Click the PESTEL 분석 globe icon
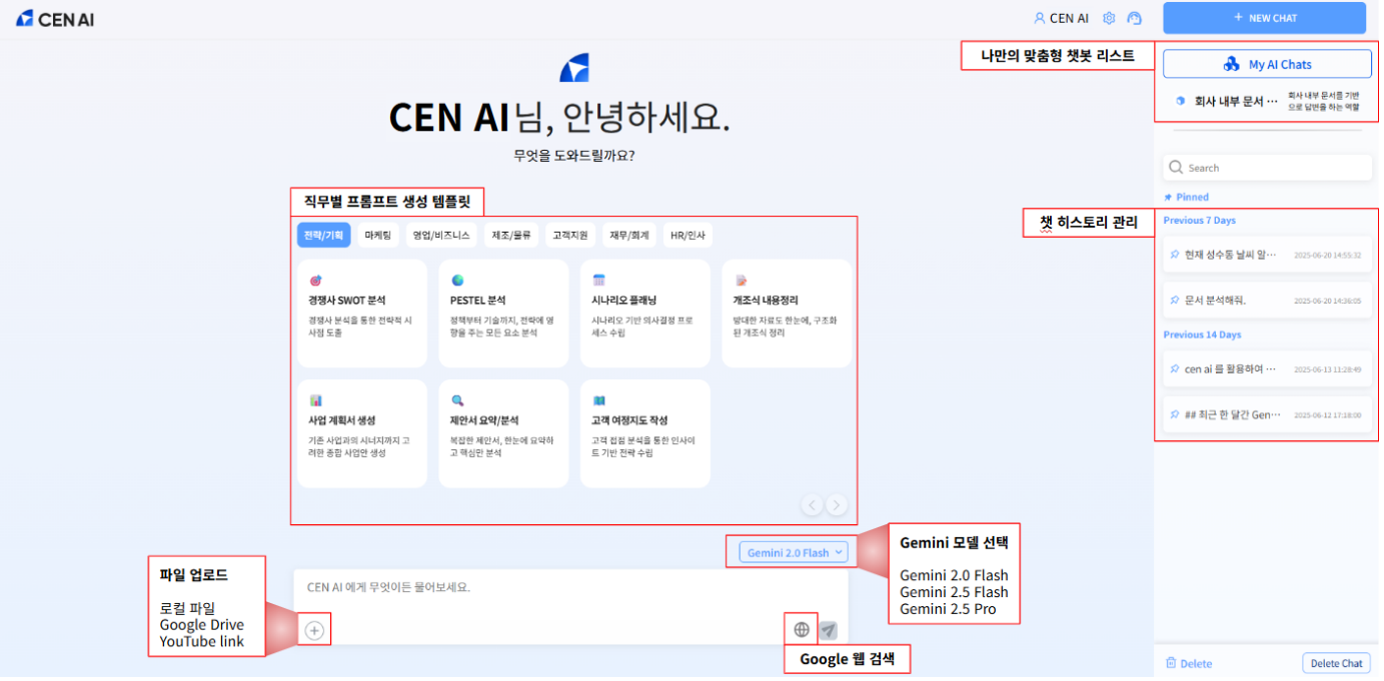The image size is (1384, 681). 457,280
